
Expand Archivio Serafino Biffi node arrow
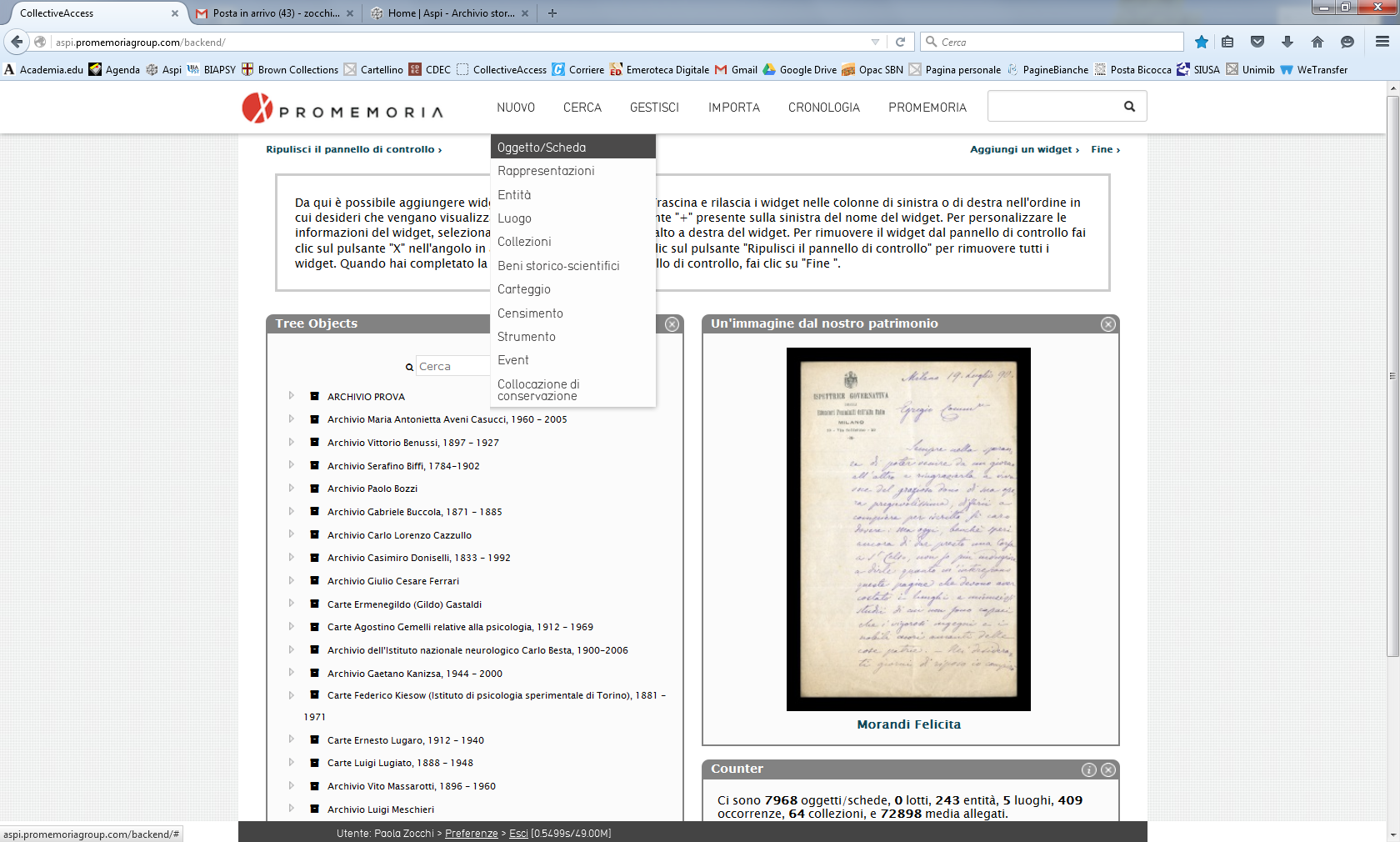291,465
